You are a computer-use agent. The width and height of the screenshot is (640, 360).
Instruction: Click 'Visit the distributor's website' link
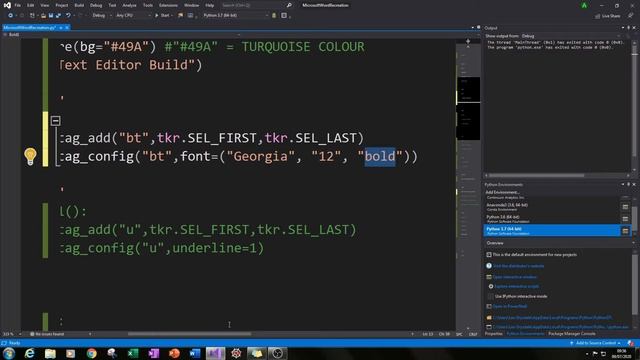(x=518, y=266)
